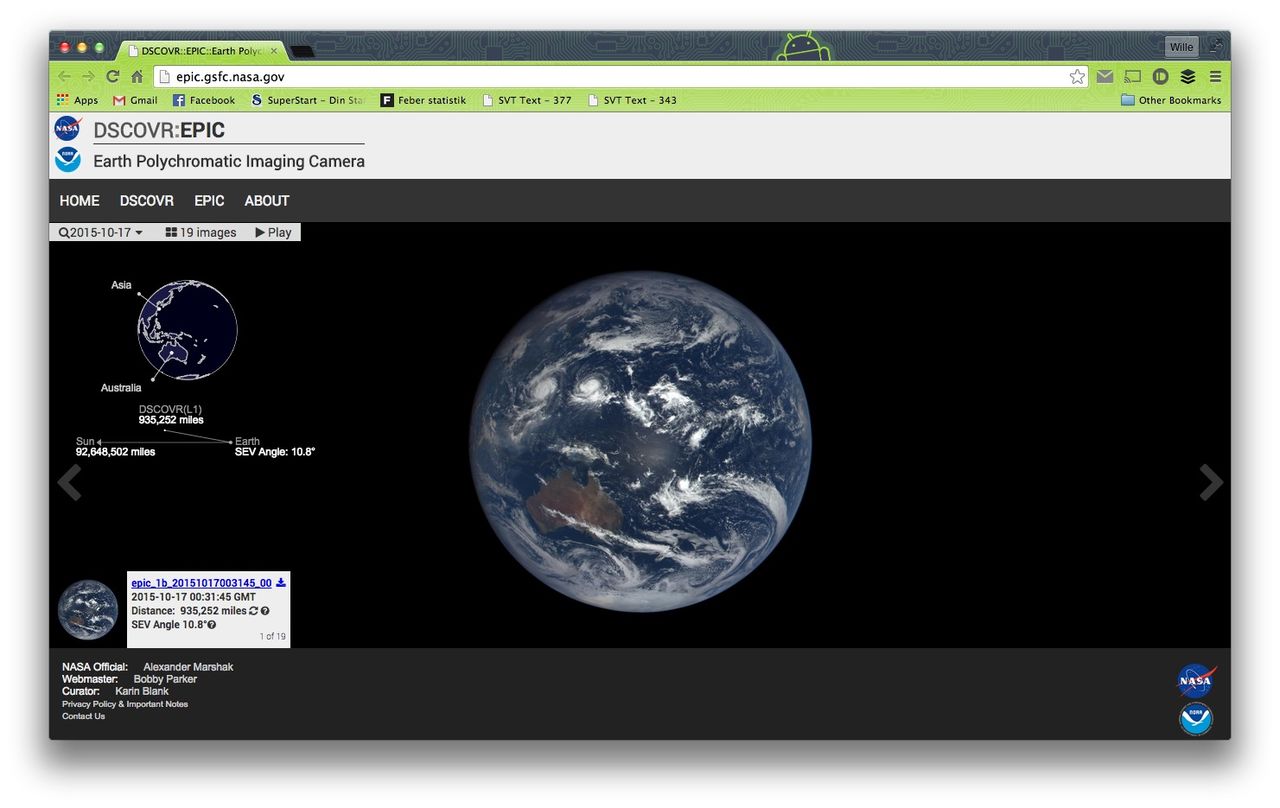Image resolution: width=1280 pixels, height=808 pixels.
Task: Open Chrome hamburger menu
Action: pos(1215,77)
